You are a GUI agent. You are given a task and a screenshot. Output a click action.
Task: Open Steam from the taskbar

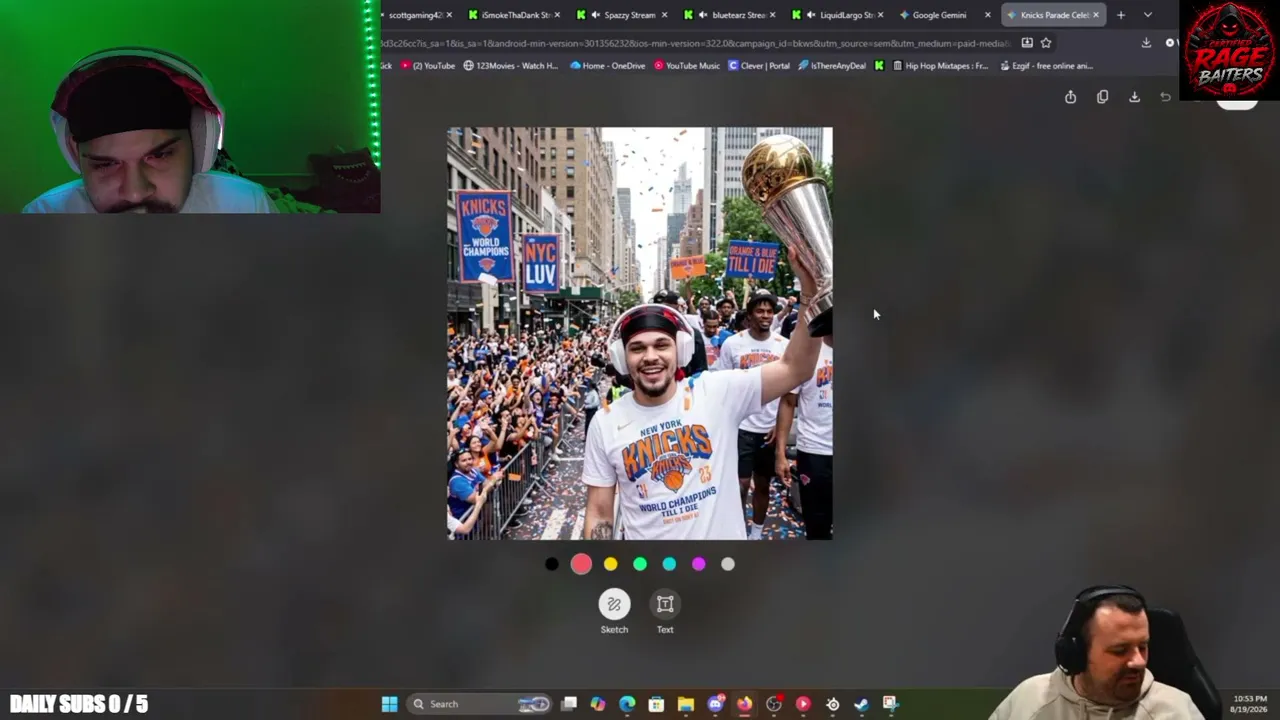[x=861, y=704]
